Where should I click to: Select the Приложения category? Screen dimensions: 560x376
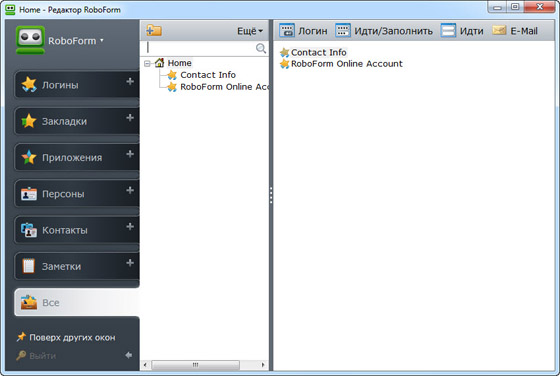pos(77,157)
